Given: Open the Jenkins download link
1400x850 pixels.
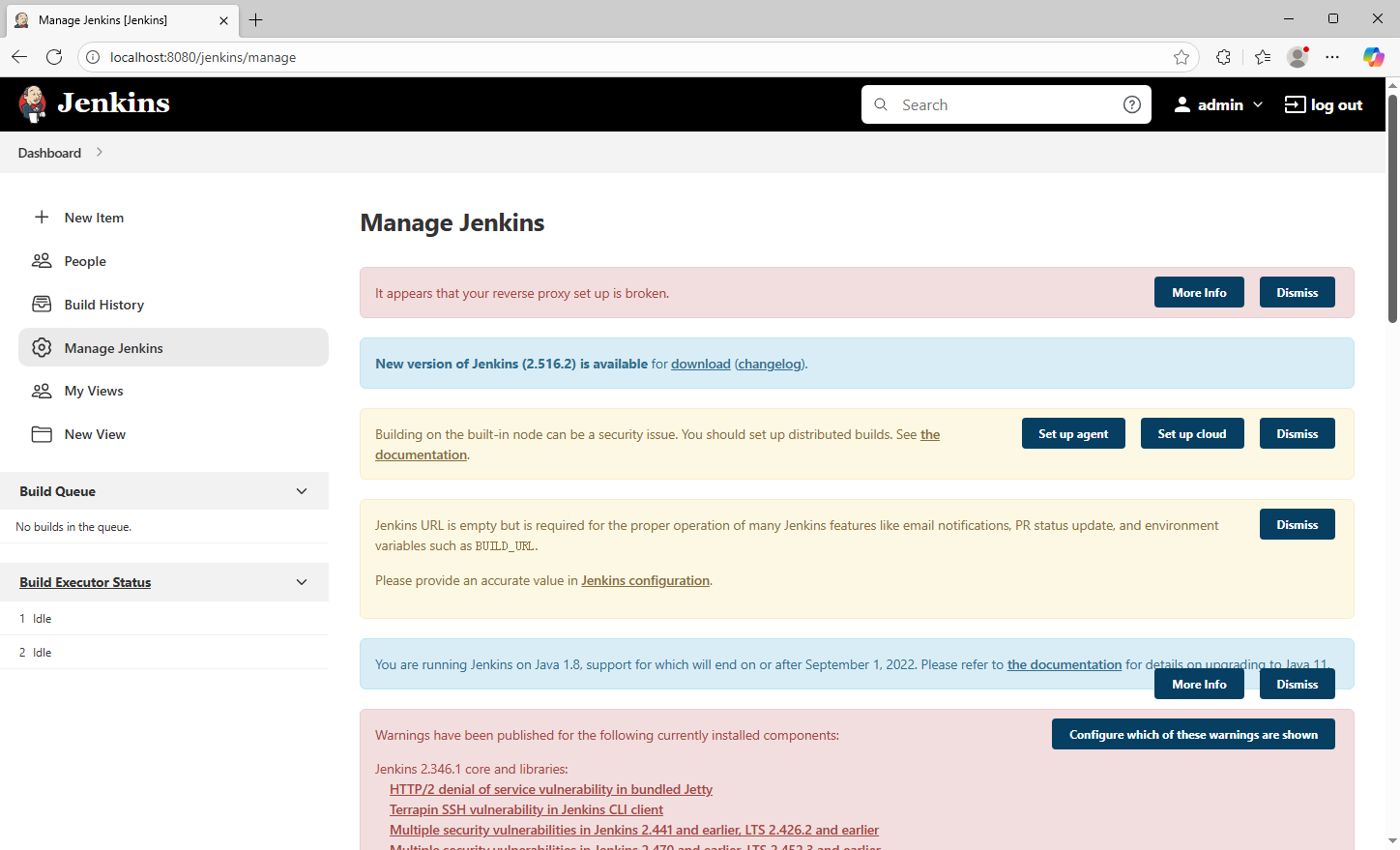Looking at the screenshot, I should coord(701,364).
